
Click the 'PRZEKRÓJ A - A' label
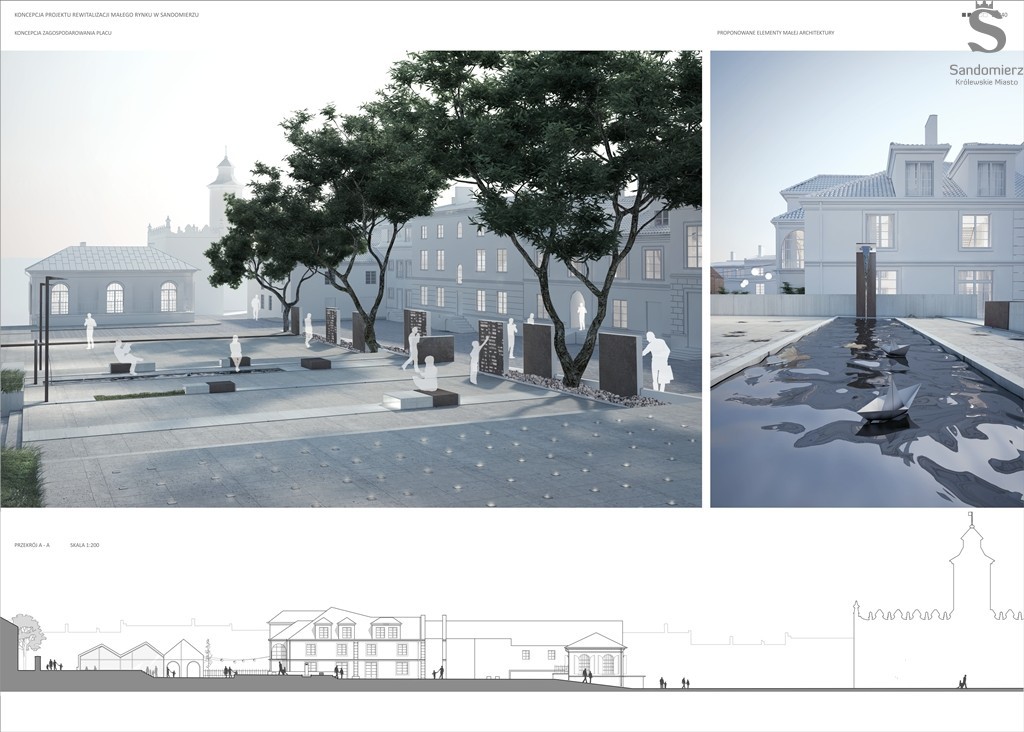point(35,545)
